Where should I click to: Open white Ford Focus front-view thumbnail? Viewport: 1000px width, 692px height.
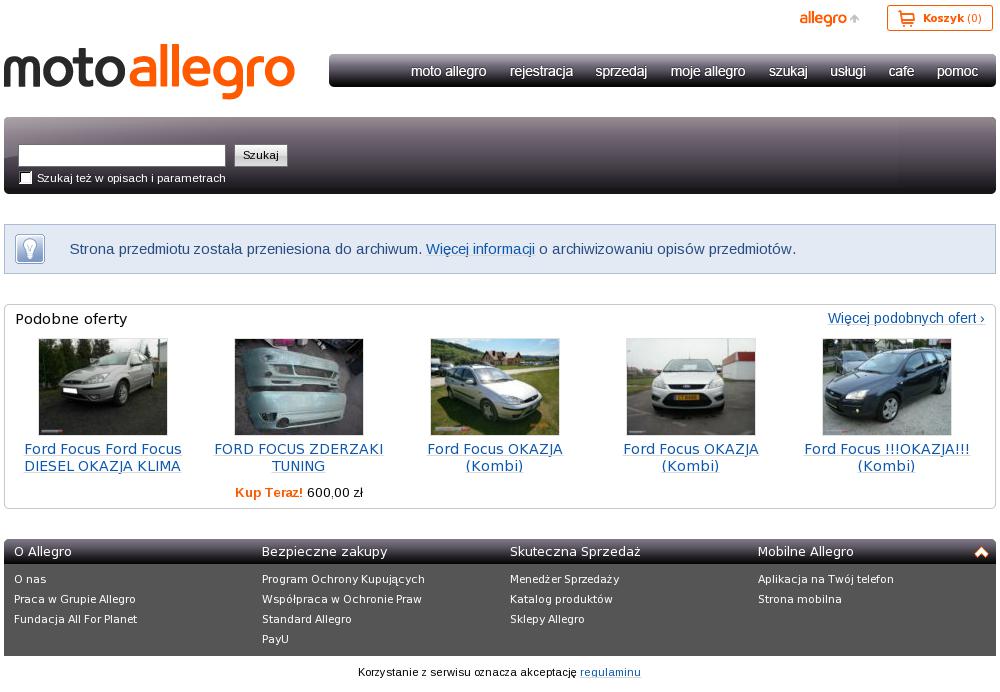(x=691, y=386)
